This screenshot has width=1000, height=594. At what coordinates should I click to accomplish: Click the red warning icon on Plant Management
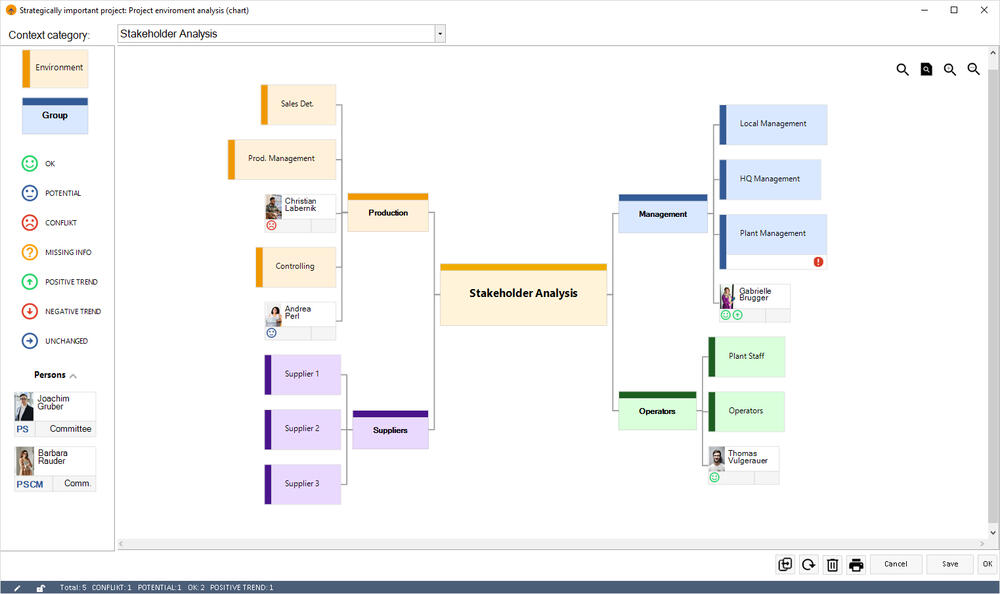(x=818, y=261)
